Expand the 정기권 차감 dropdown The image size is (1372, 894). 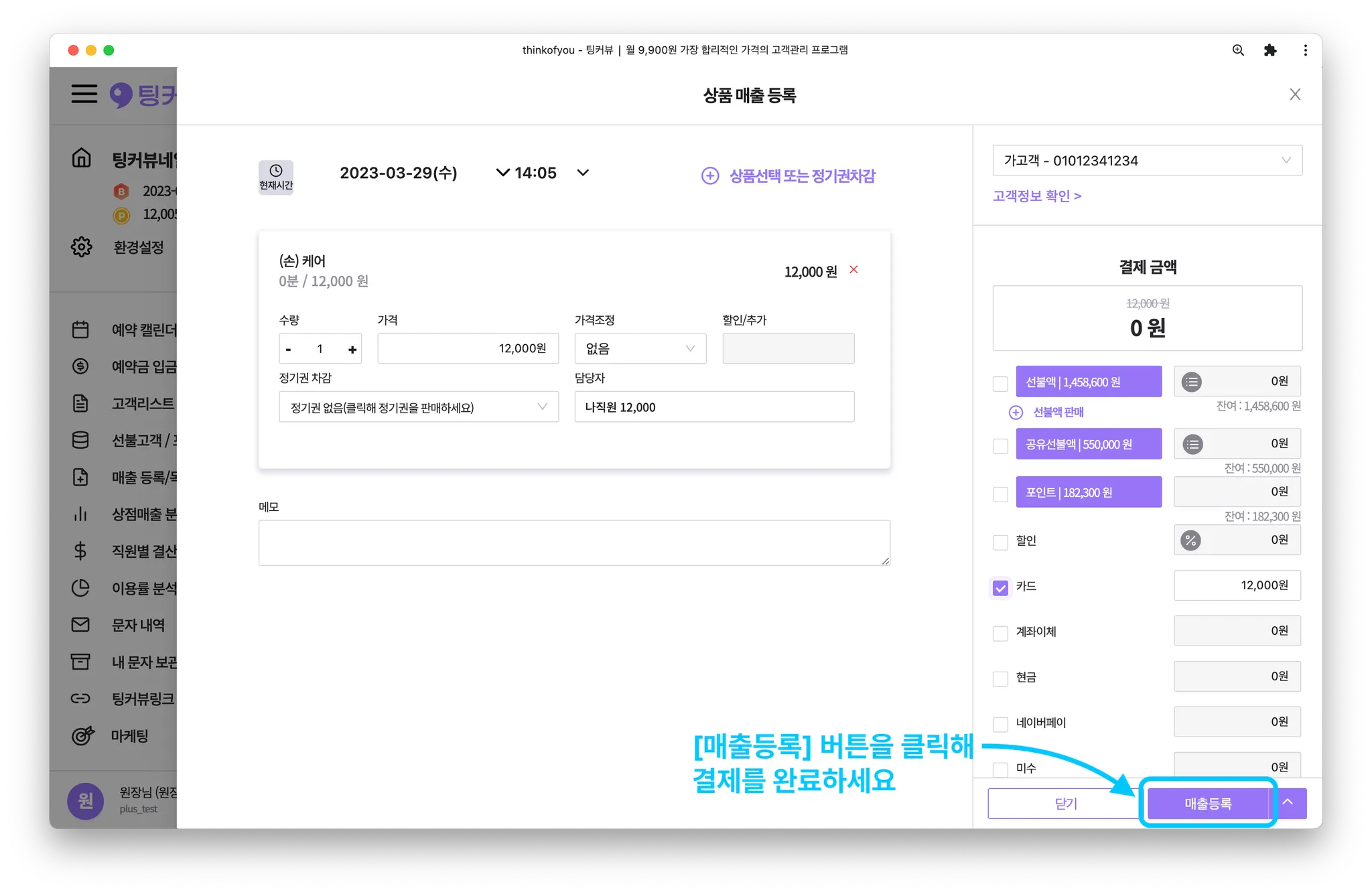click(418, 407)
